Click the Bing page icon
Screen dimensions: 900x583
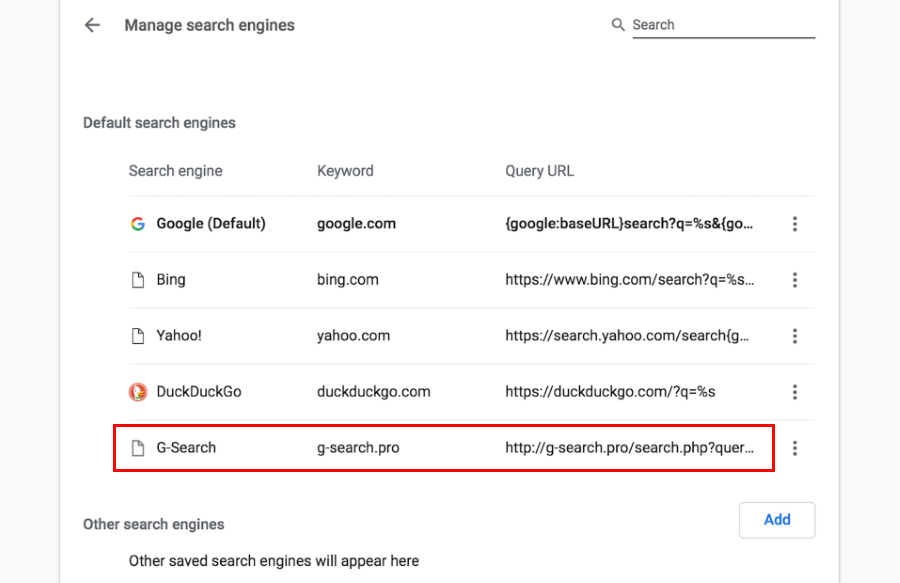(138, 280)
